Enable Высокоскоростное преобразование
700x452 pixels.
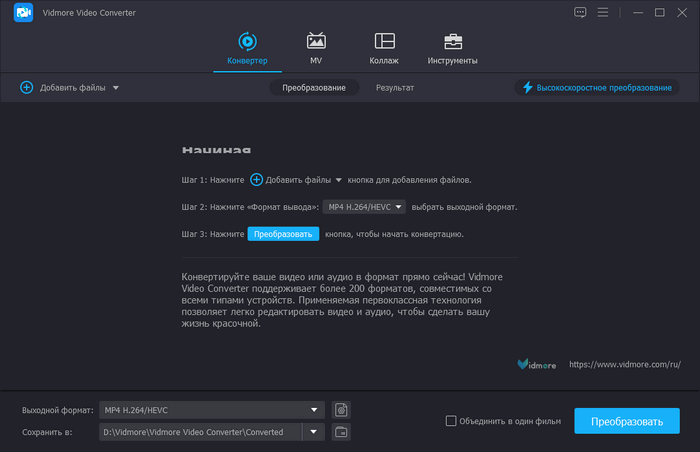coord(597,88)
